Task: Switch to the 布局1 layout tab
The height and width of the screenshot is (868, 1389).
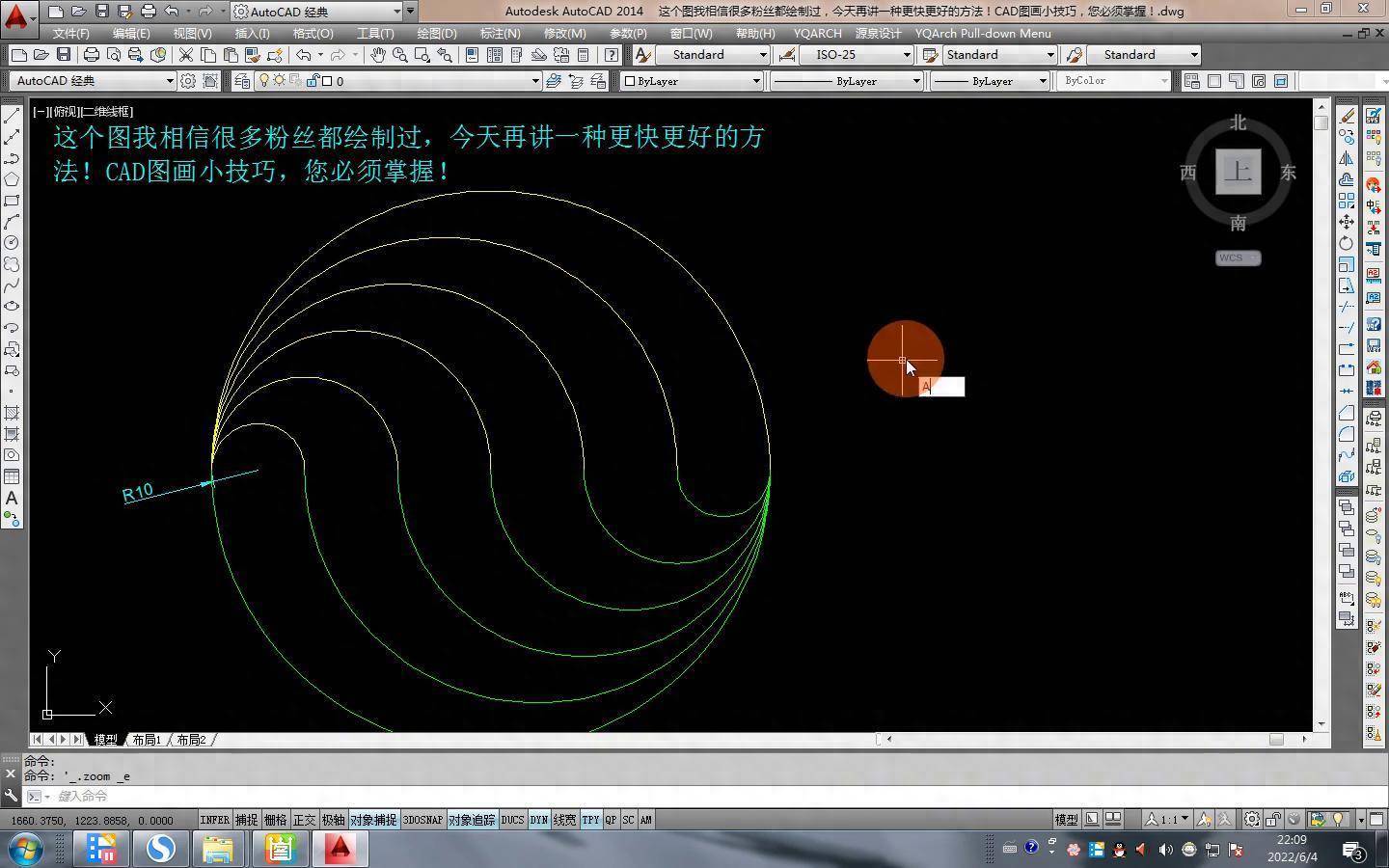Action: point(147,740)
